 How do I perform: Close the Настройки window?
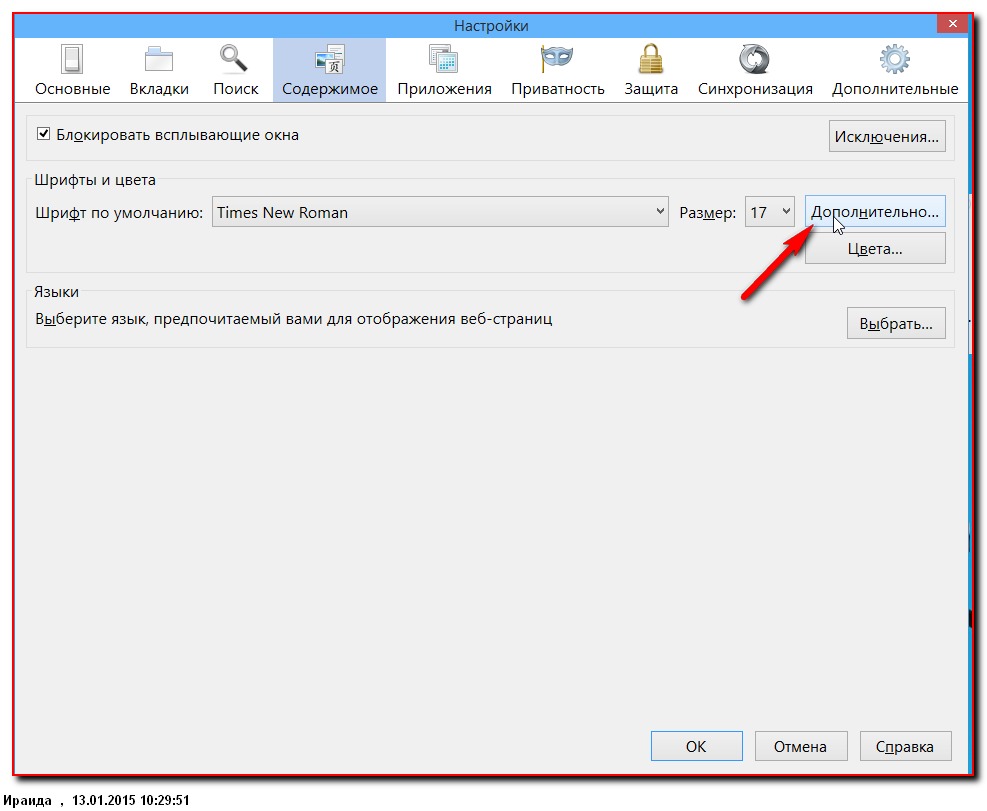tap(952, 24)
